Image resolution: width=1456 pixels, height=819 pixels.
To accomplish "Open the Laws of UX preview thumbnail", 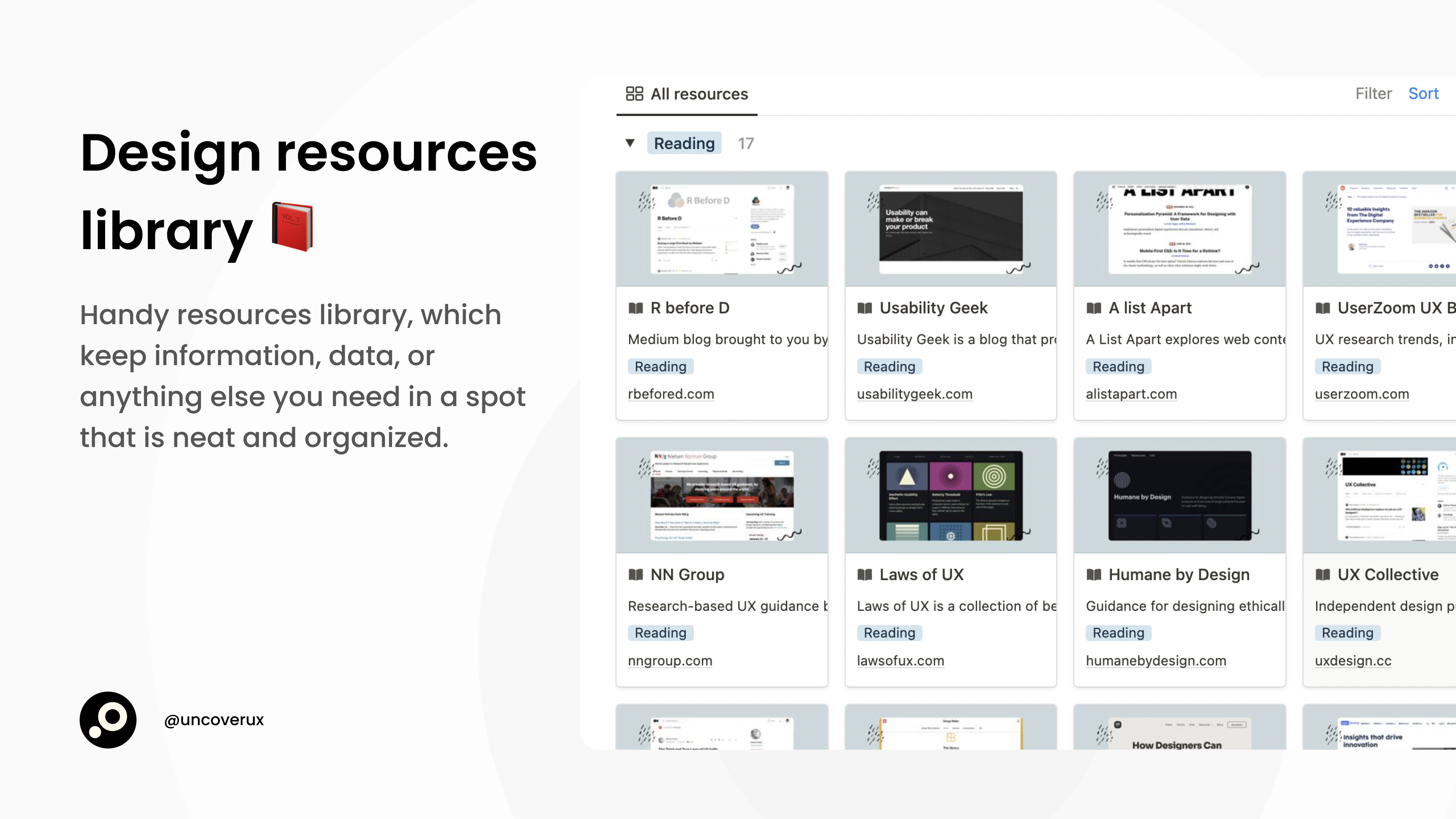I will [x=951, y=496].
